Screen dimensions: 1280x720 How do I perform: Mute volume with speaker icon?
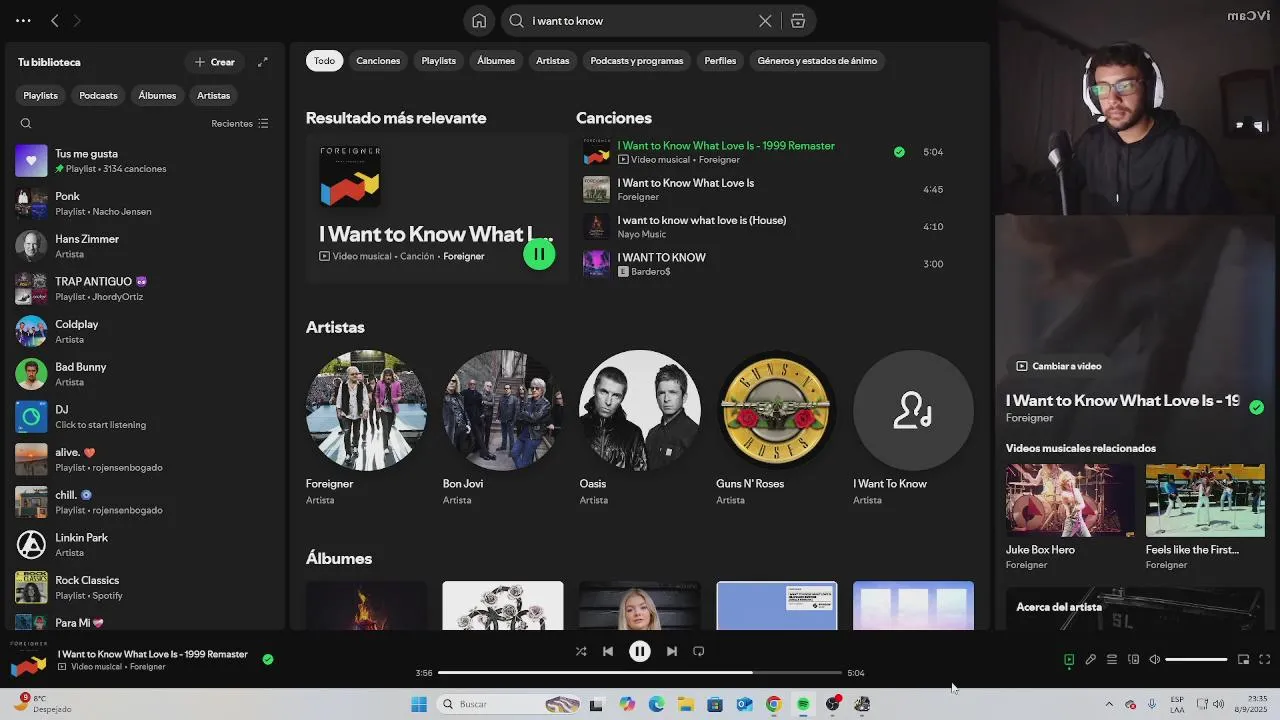(x=1155, y=660)
